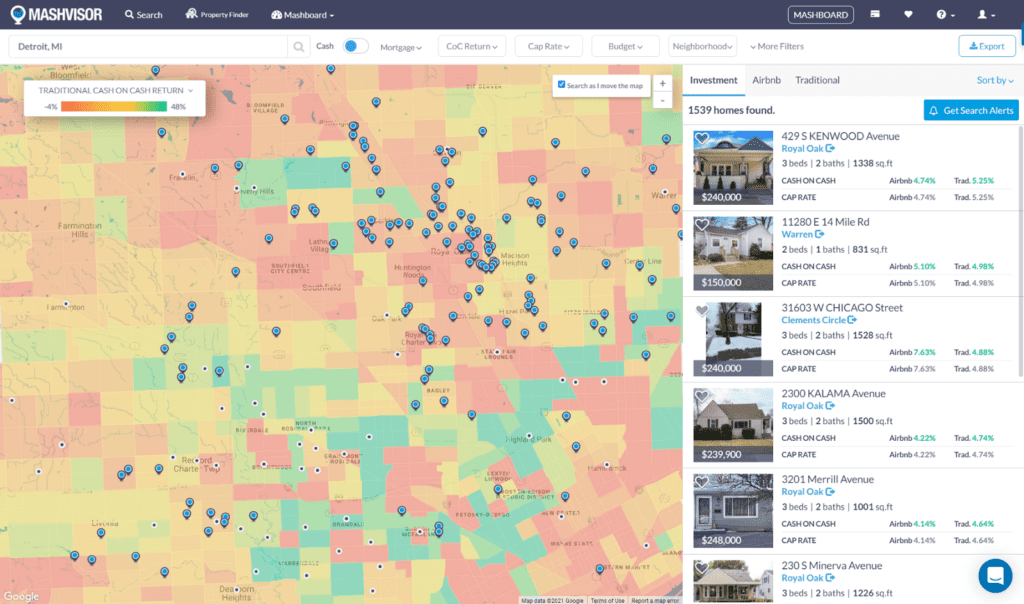This screenshot has height=604, width=1024.
Task: Favorite the 429 S Kenwood Avenue listing heart
Action: (x=702, y=139)
